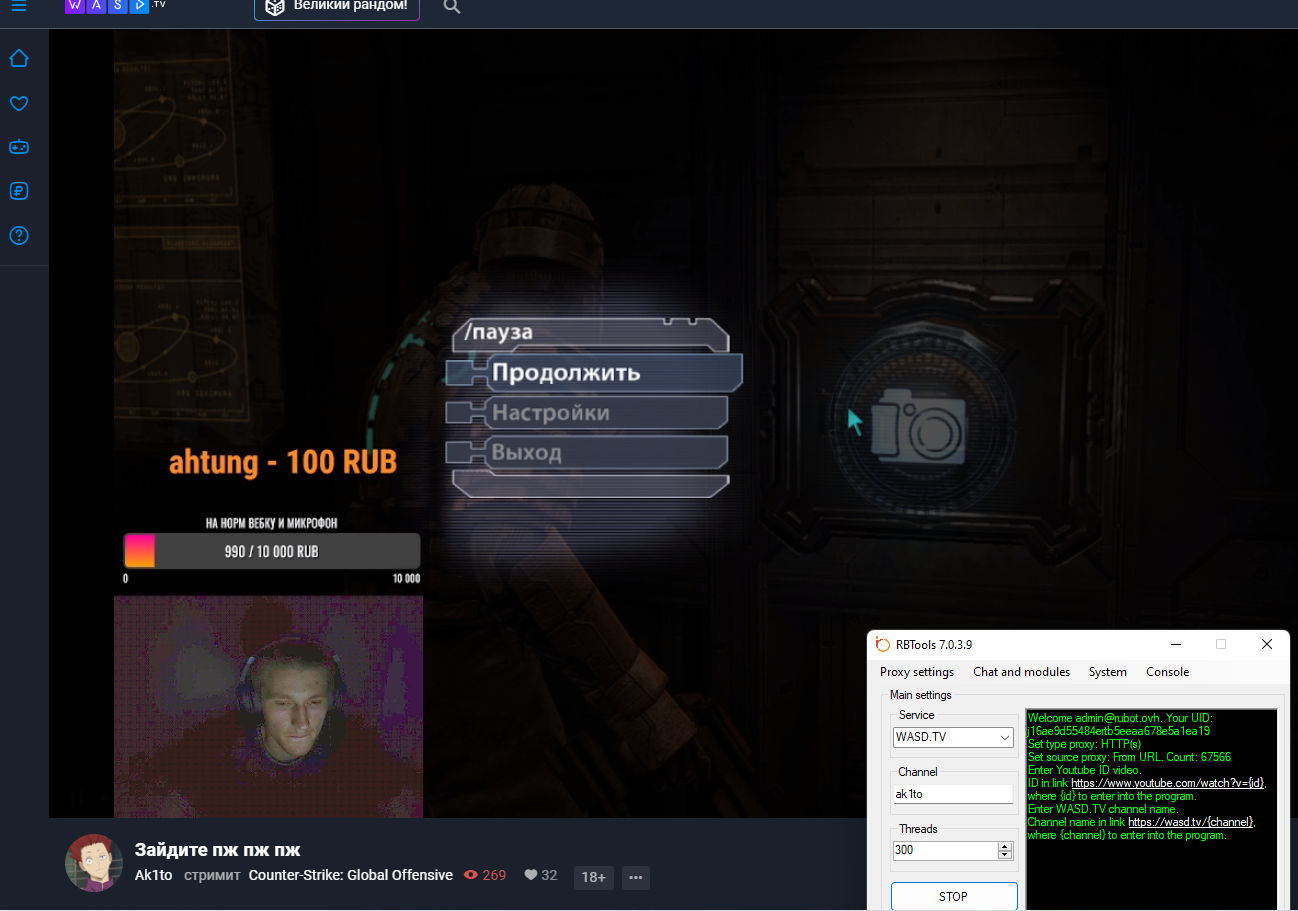The image size is (1298, 911).
Task: Open the Counter-Strike: Global Offensive category link
Action: [x=350, y=875]
